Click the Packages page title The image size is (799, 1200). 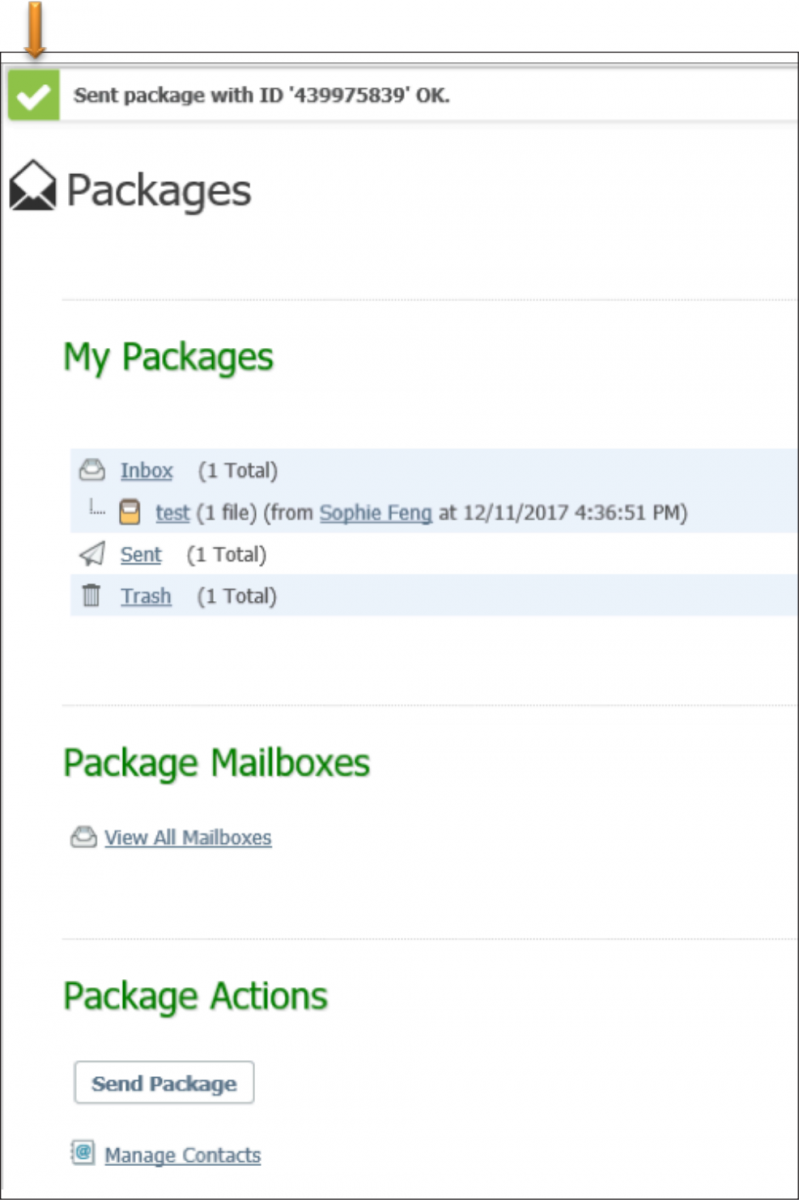point(159,190)
